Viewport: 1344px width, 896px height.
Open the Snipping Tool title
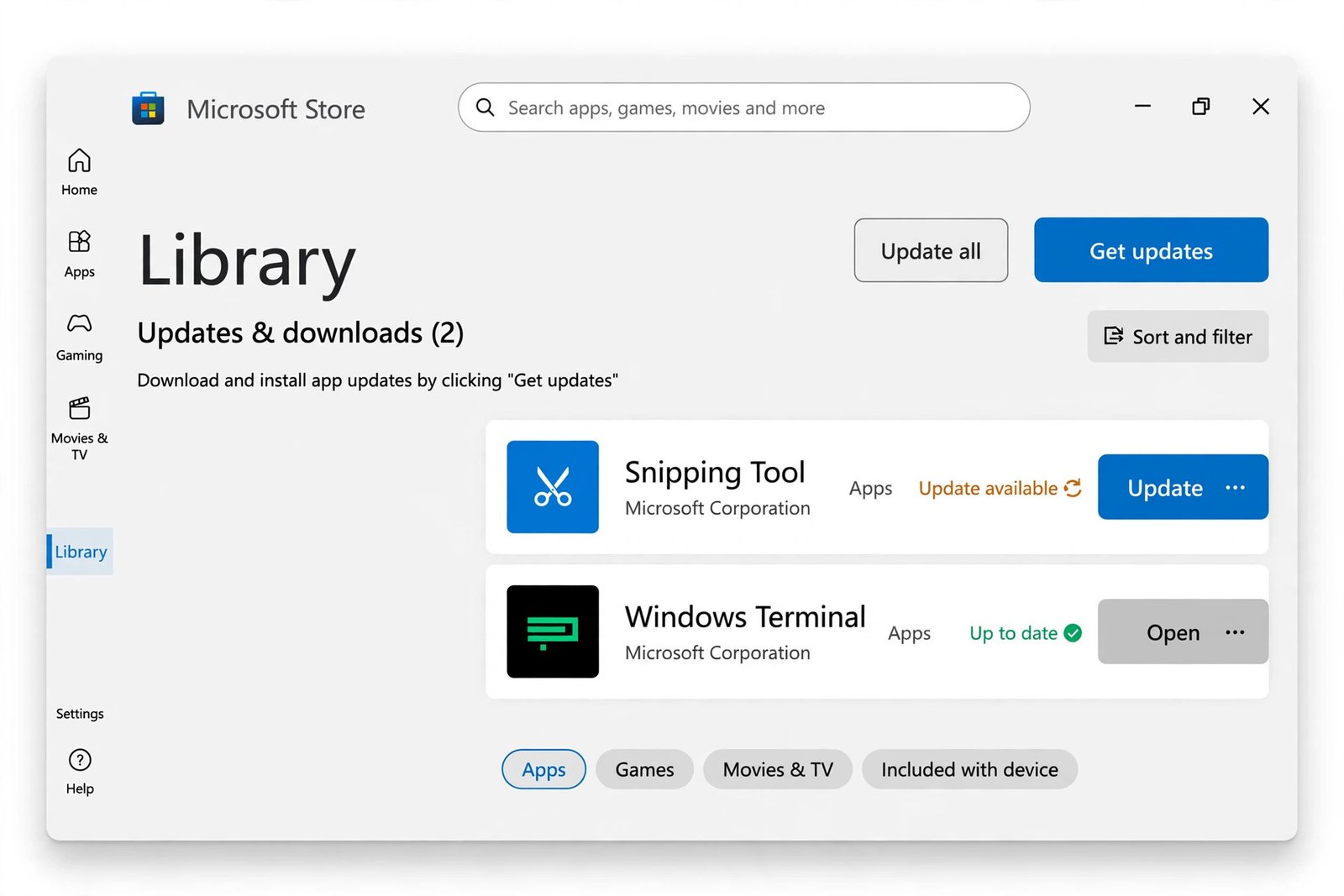click(x=715, y=472)
